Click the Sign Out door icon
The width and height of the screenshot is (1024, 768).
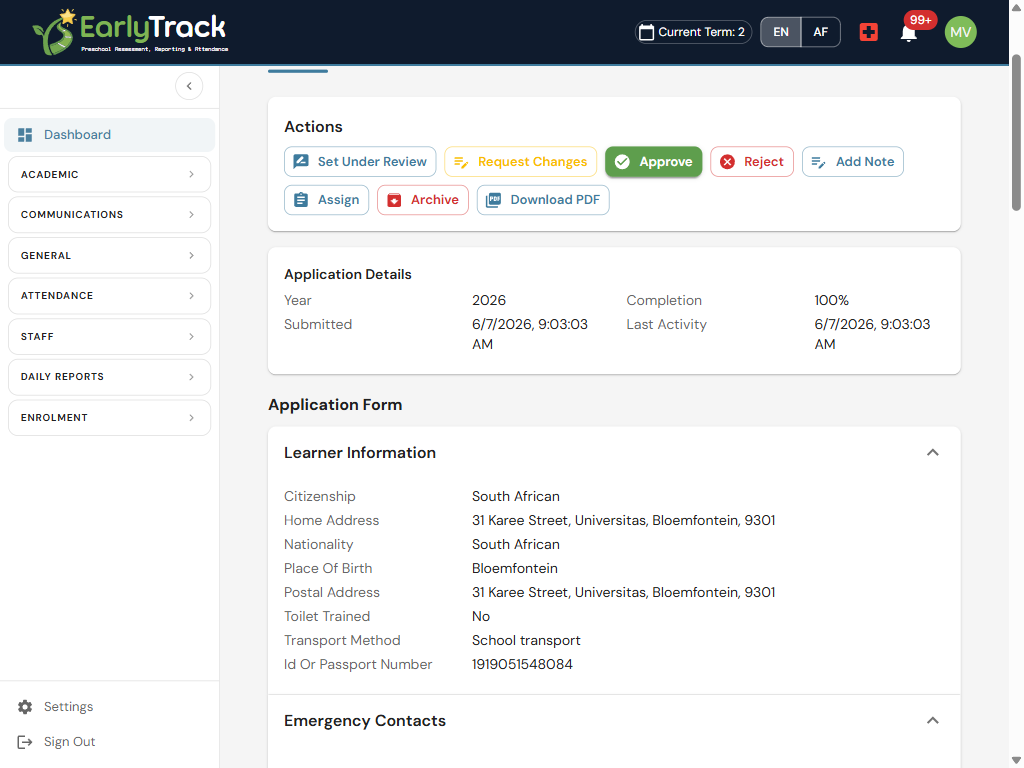tap(25, 742)
